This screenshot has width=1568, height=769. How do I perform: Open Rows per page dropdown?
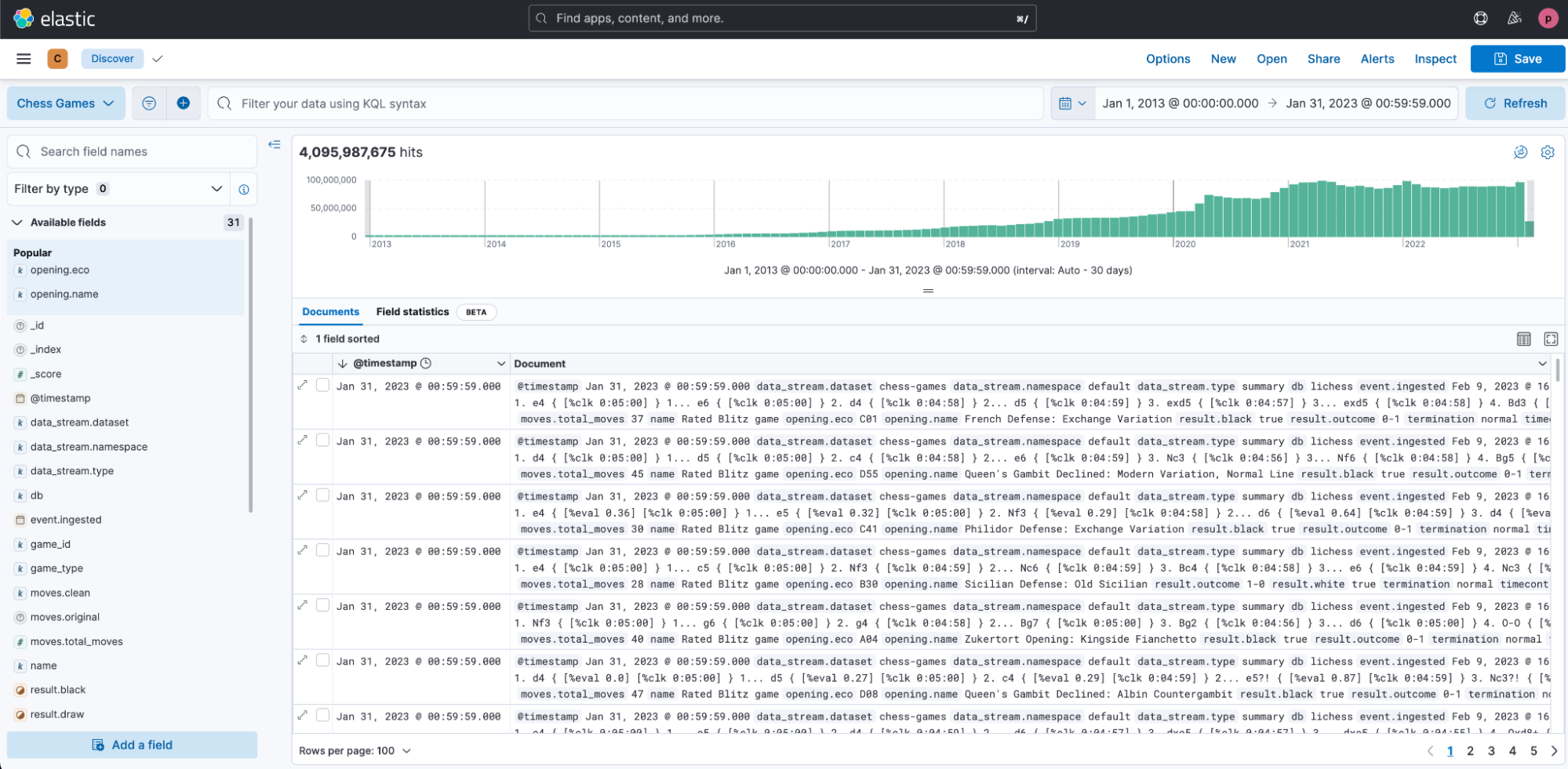pos(355,751)
